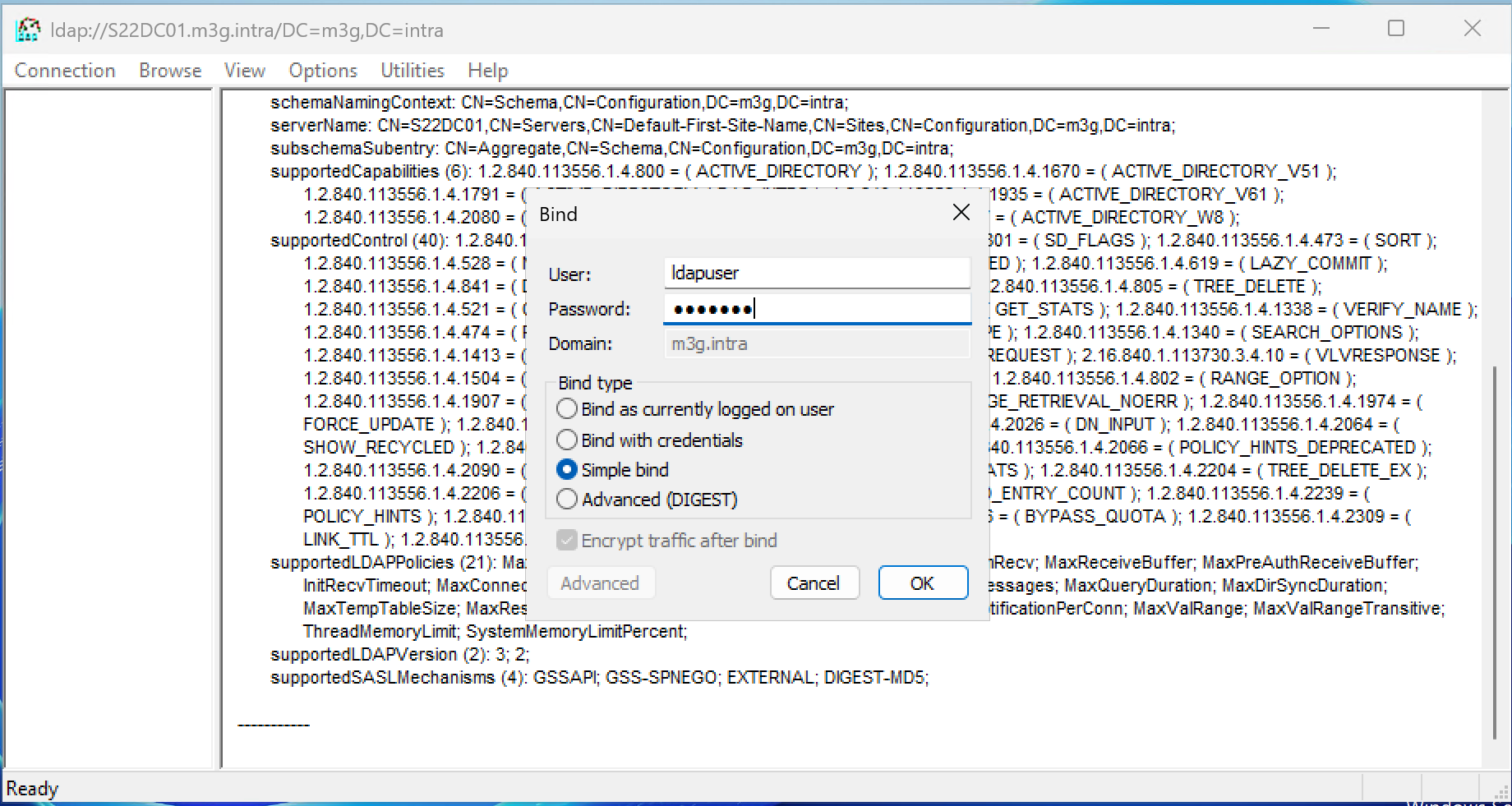Click into the User text field
The height and width of the screenshot is (806, 1512).
[x=816, y=273]
